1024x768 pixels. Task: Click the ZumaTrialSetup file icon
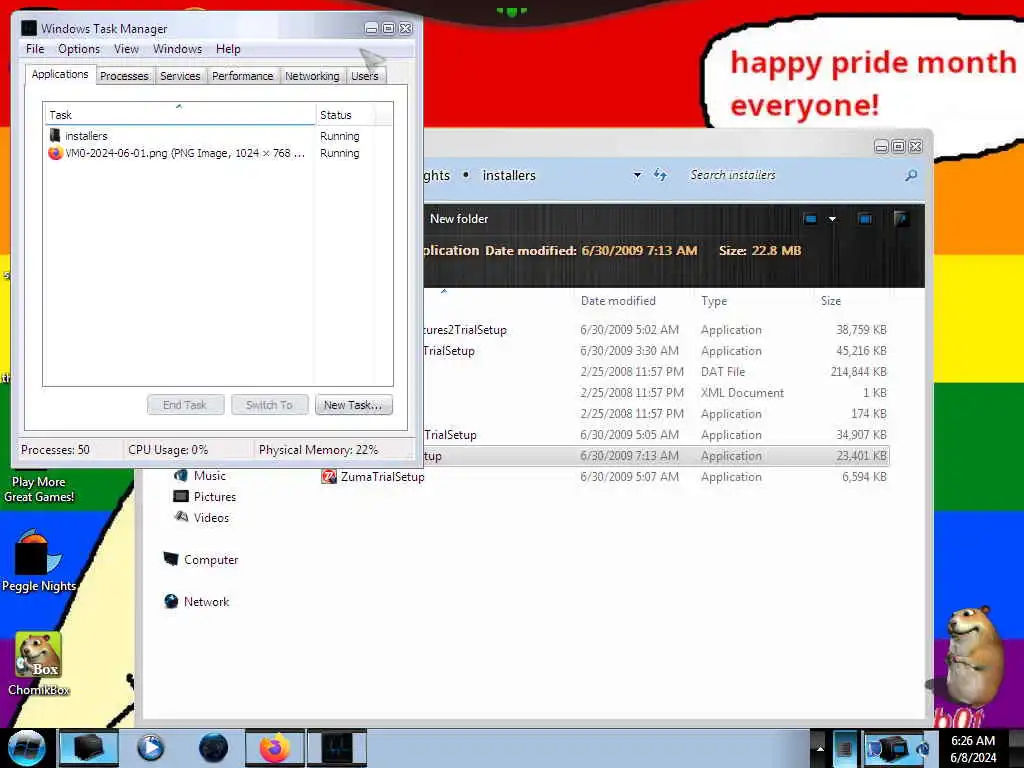[329, 477]
